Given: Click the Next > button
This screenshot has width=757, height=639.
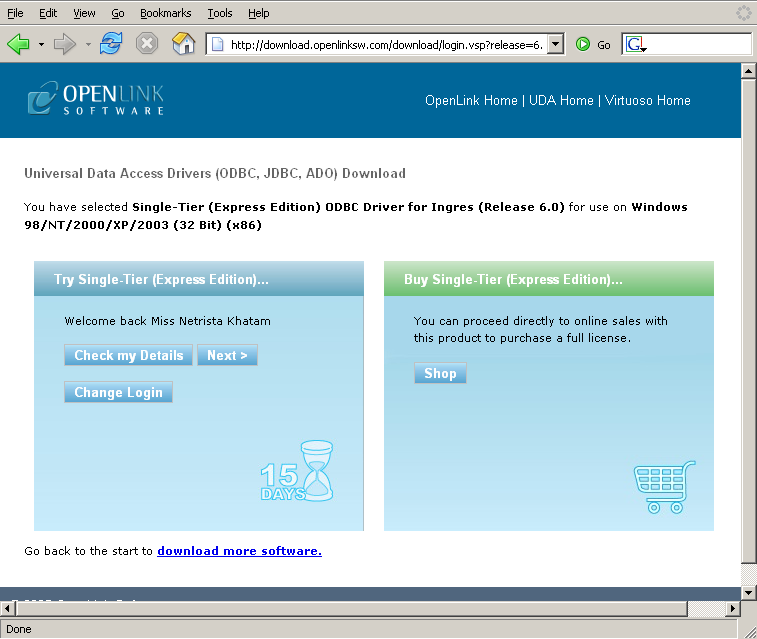Looking at the screenshot, I should (227, 355).
